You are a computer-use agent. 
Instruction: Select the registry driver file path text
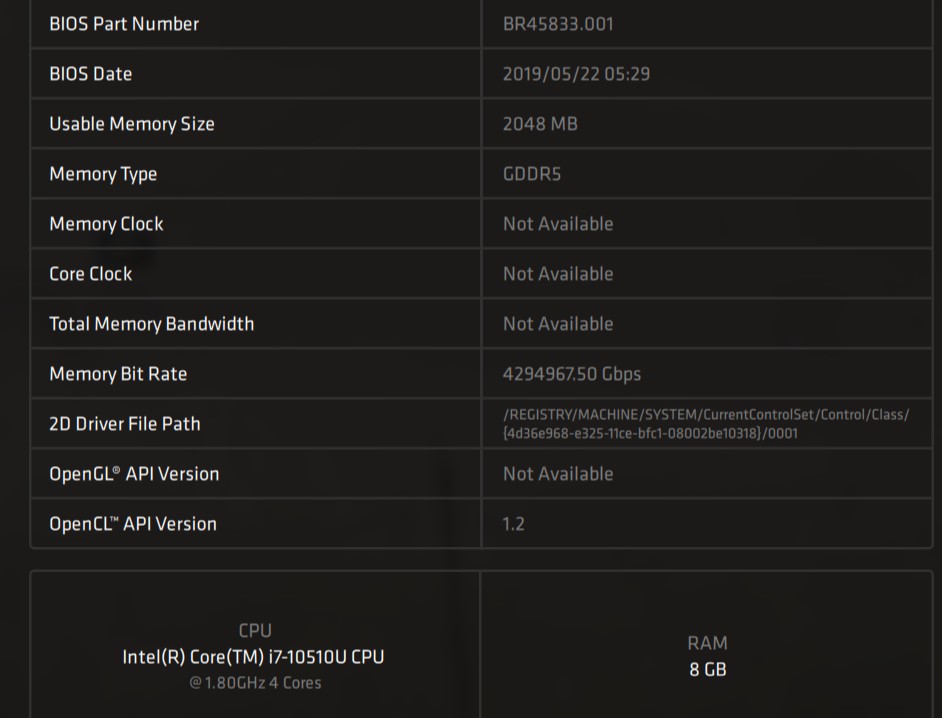coord(706,424)
